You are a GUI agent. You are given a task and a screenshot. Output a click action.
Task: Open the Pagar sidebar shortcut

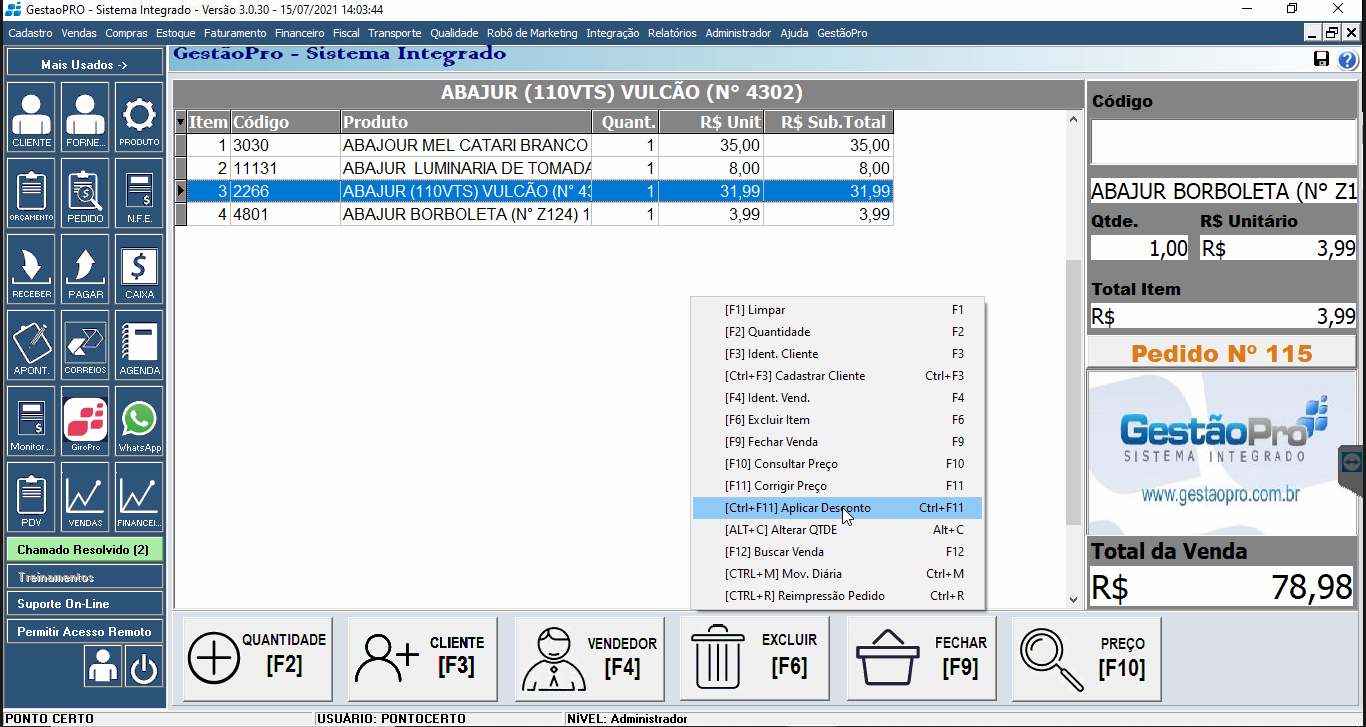(x=85, y=269)
